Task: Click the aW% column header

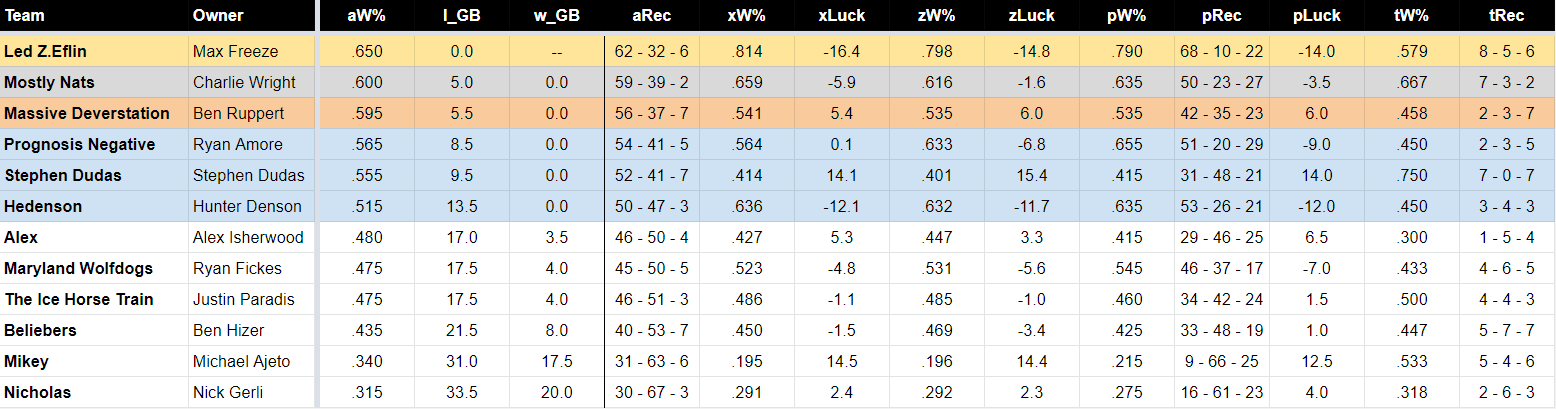Action: click(x=365, y=16)
